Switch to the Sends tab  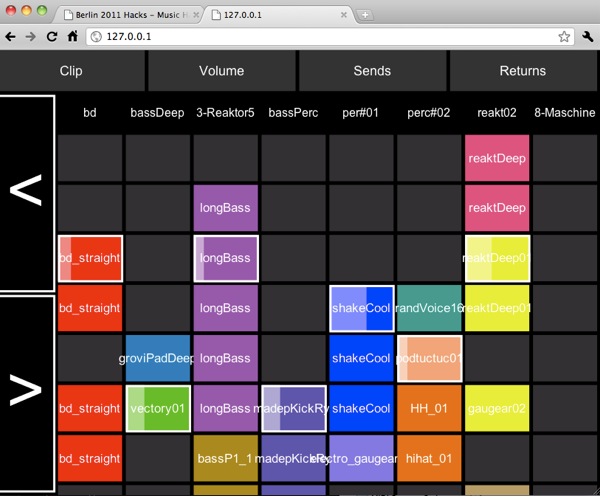click(372, 71)
